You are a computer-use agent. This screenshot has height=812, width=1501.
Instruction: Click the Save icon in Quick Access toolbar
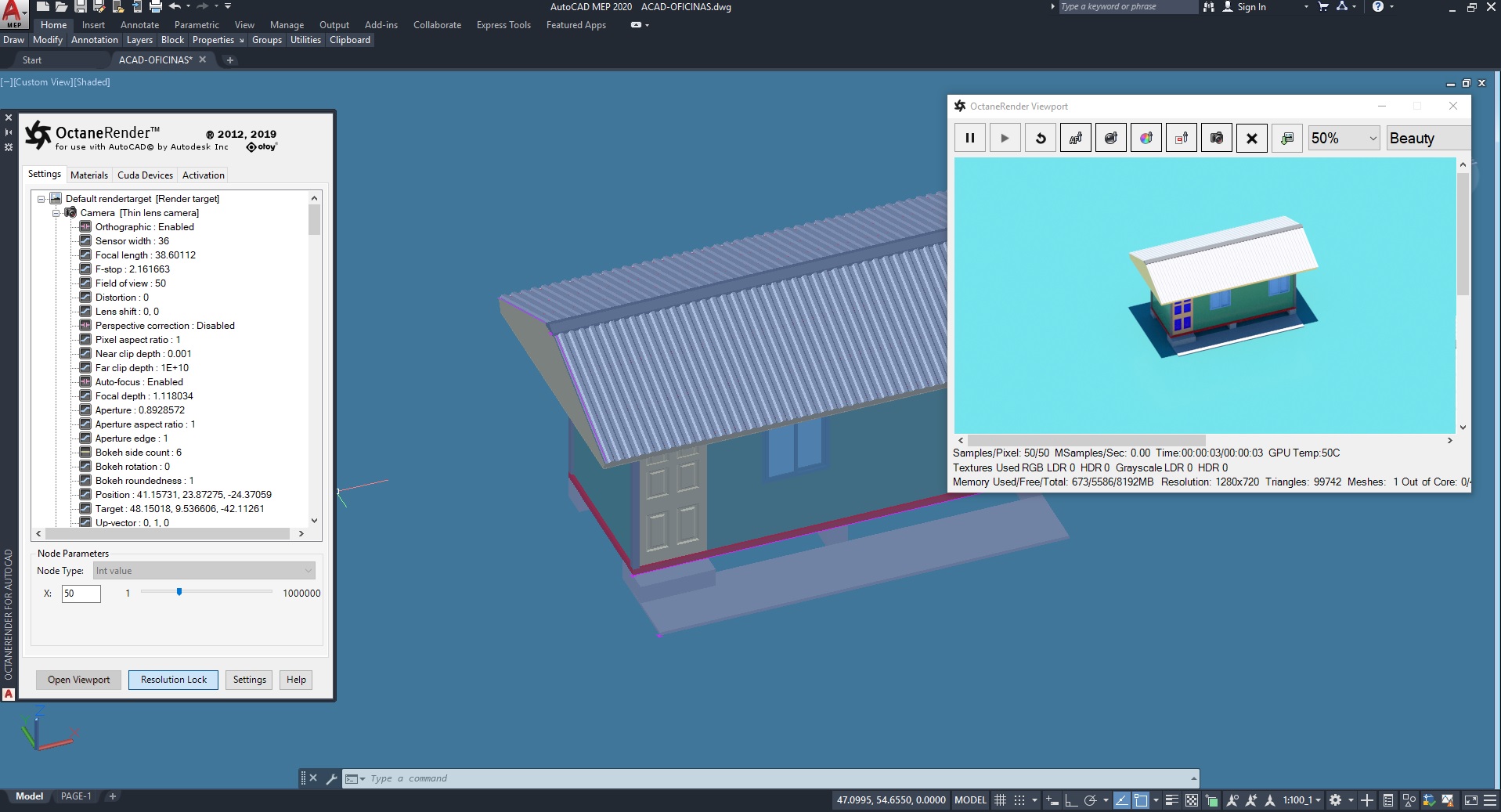pos(81,7)
